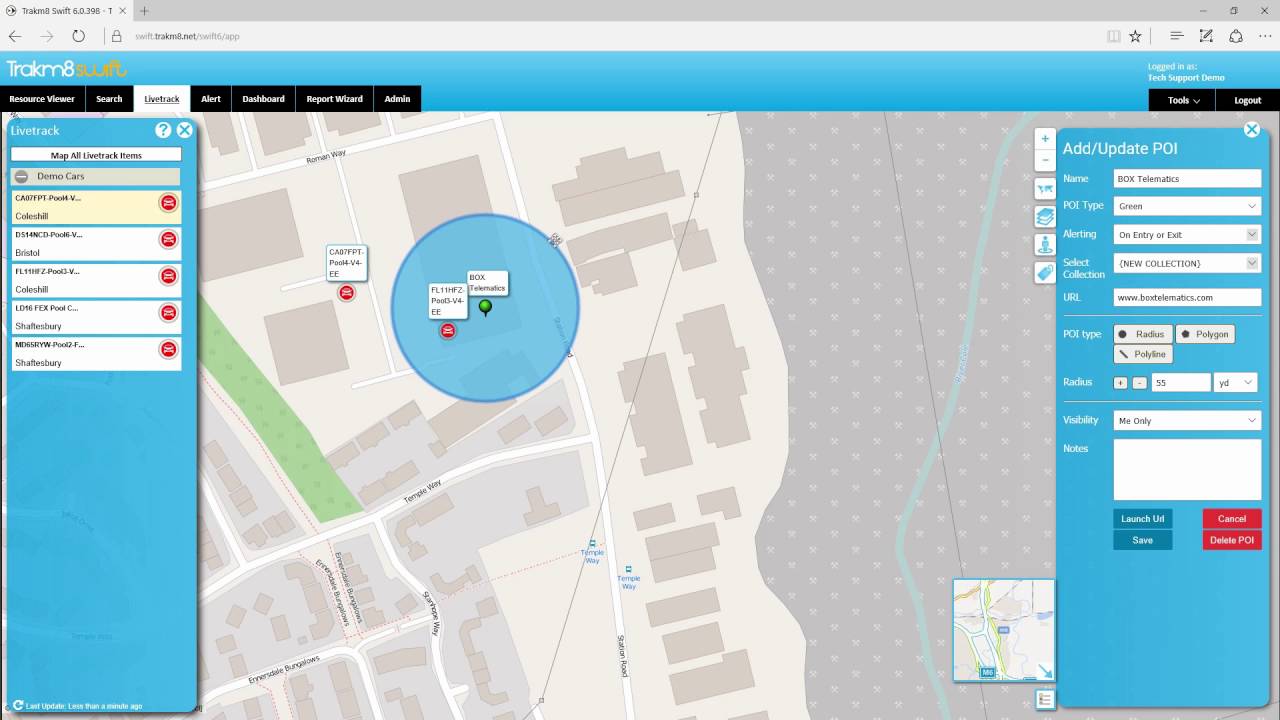The width and height of the screenshot is (1280, 720).
Task: Reload the page in the browser
Action: [78, 36]
